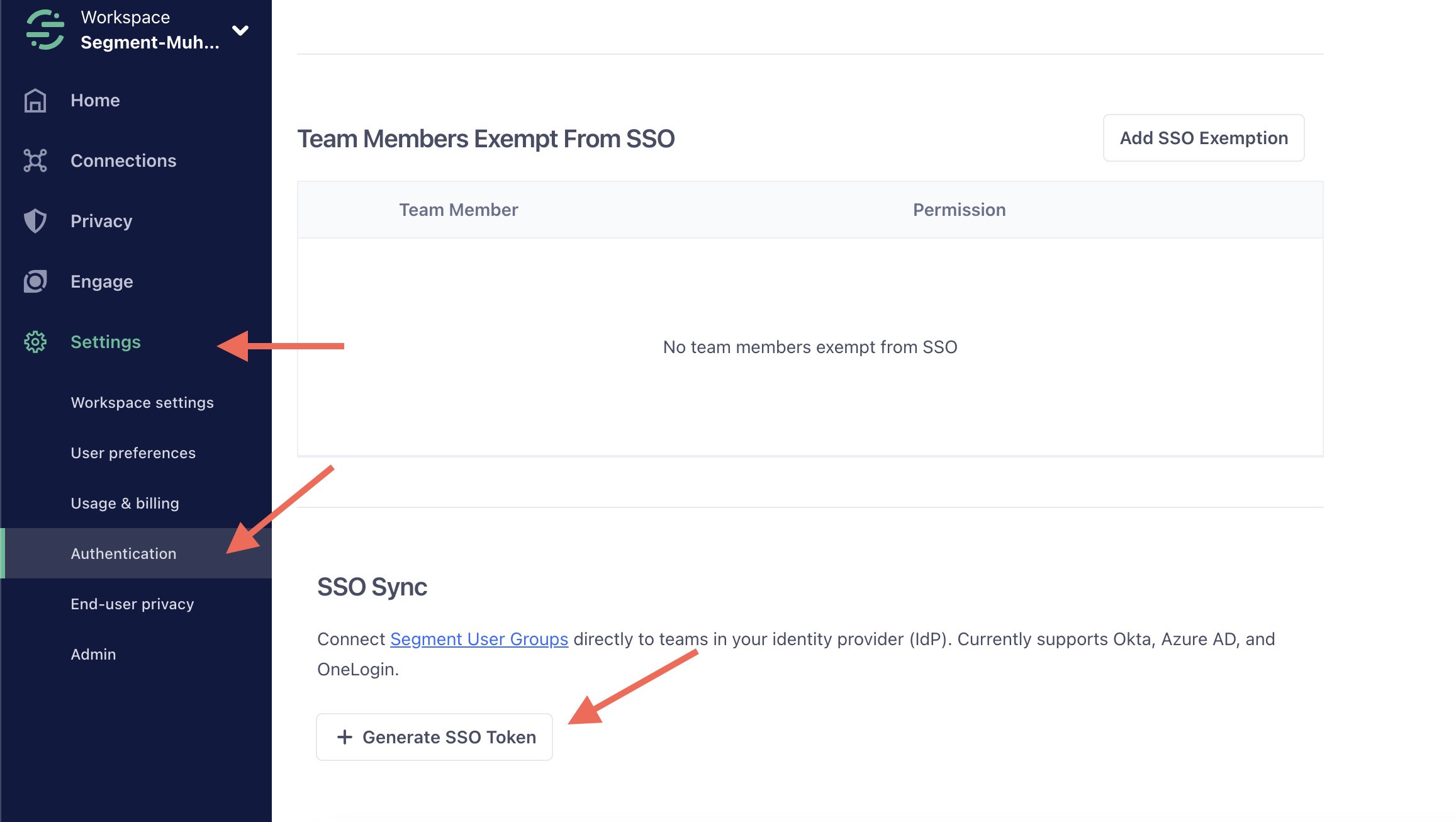Select User preferences
Image resolution: width=1456 pixels, height=822 pixels.
click(x=133, y=453)
